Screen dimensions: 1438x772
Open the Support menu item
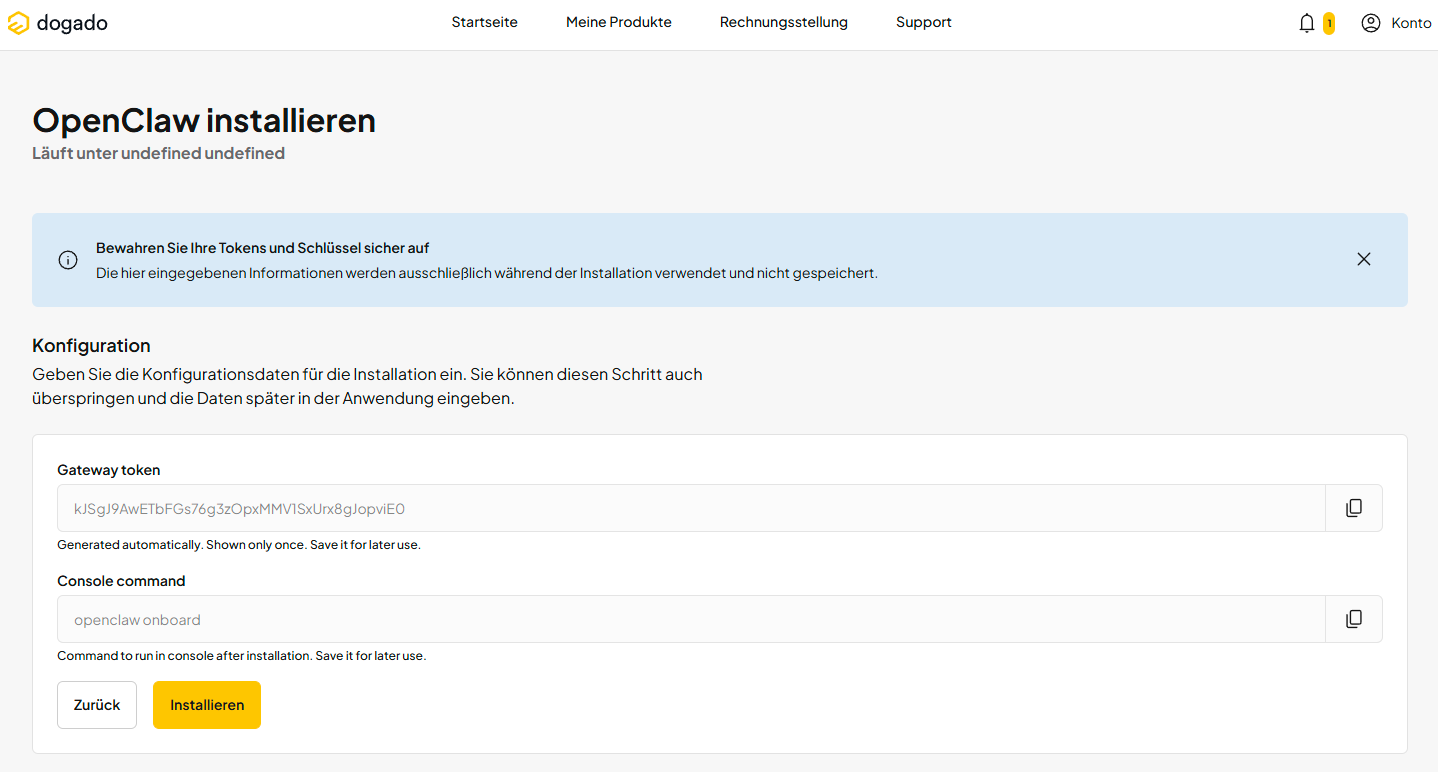tap(924, 22)
